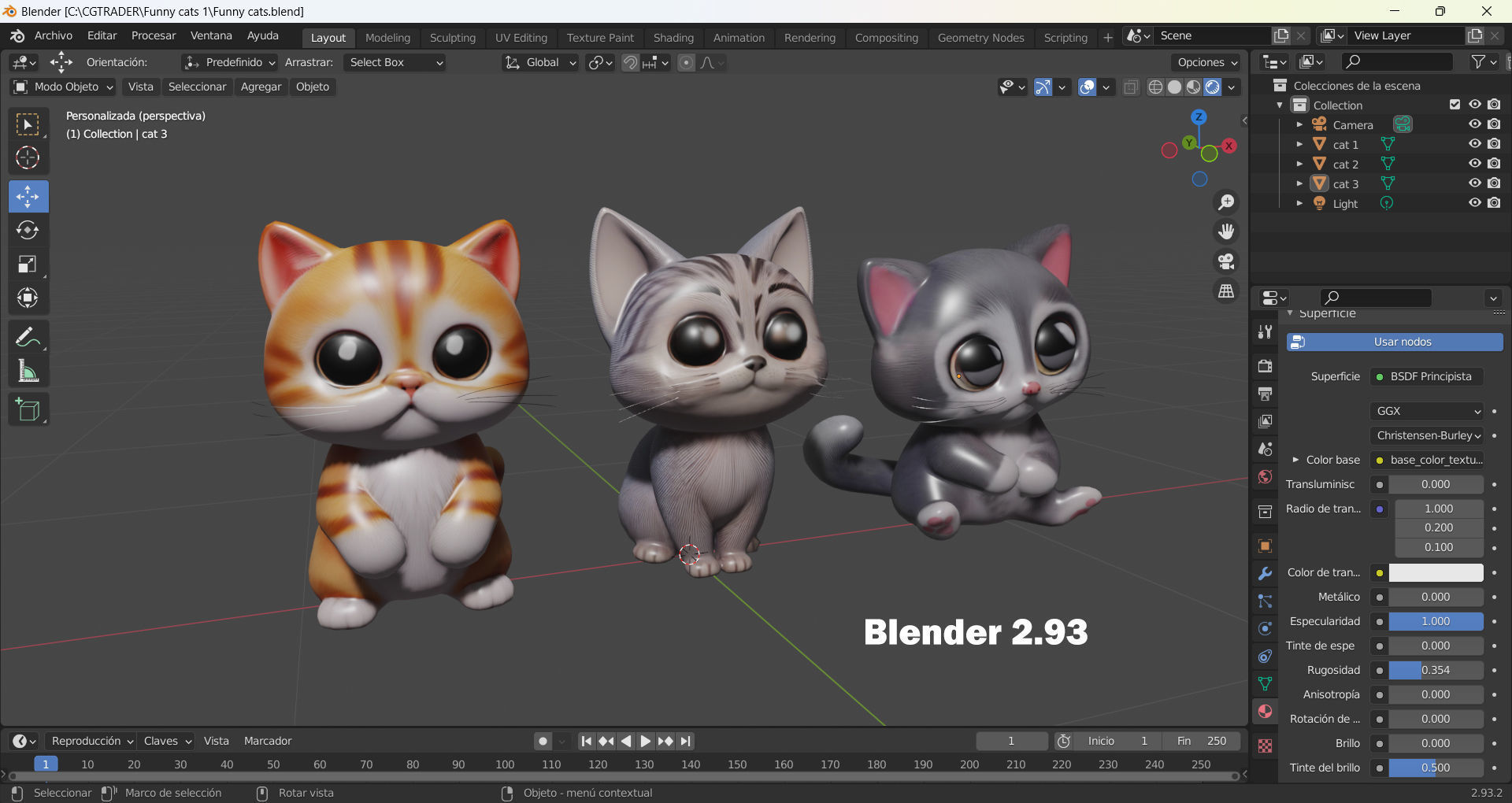Click the Rugosidad 0.354 slider
Screen dimensions: 1512x803
pyautogui.click(x=1436, y=670)
